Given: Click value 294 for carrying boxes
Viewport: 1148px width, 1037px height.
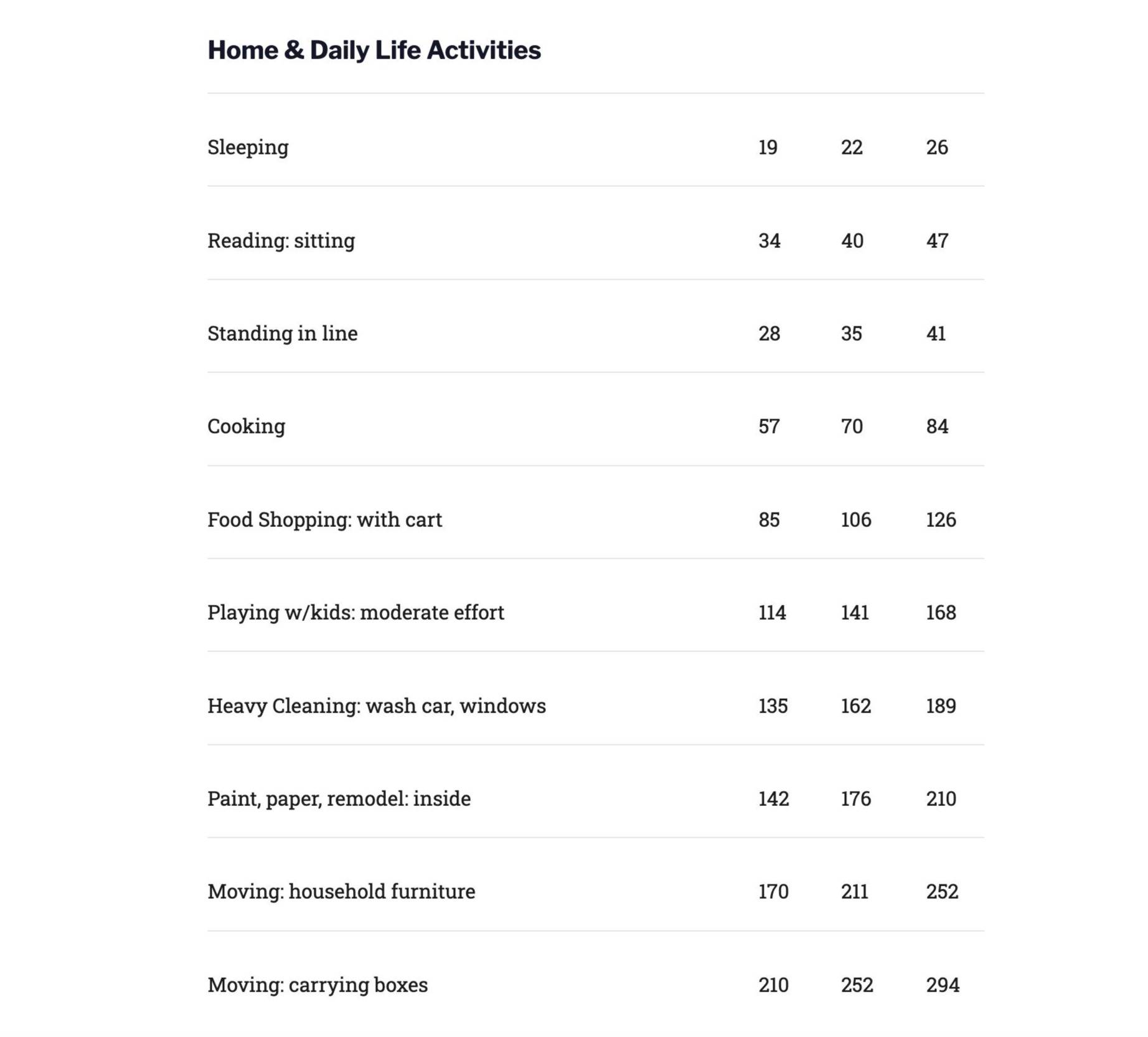Looking at the screenshot, I should [943, 985].
